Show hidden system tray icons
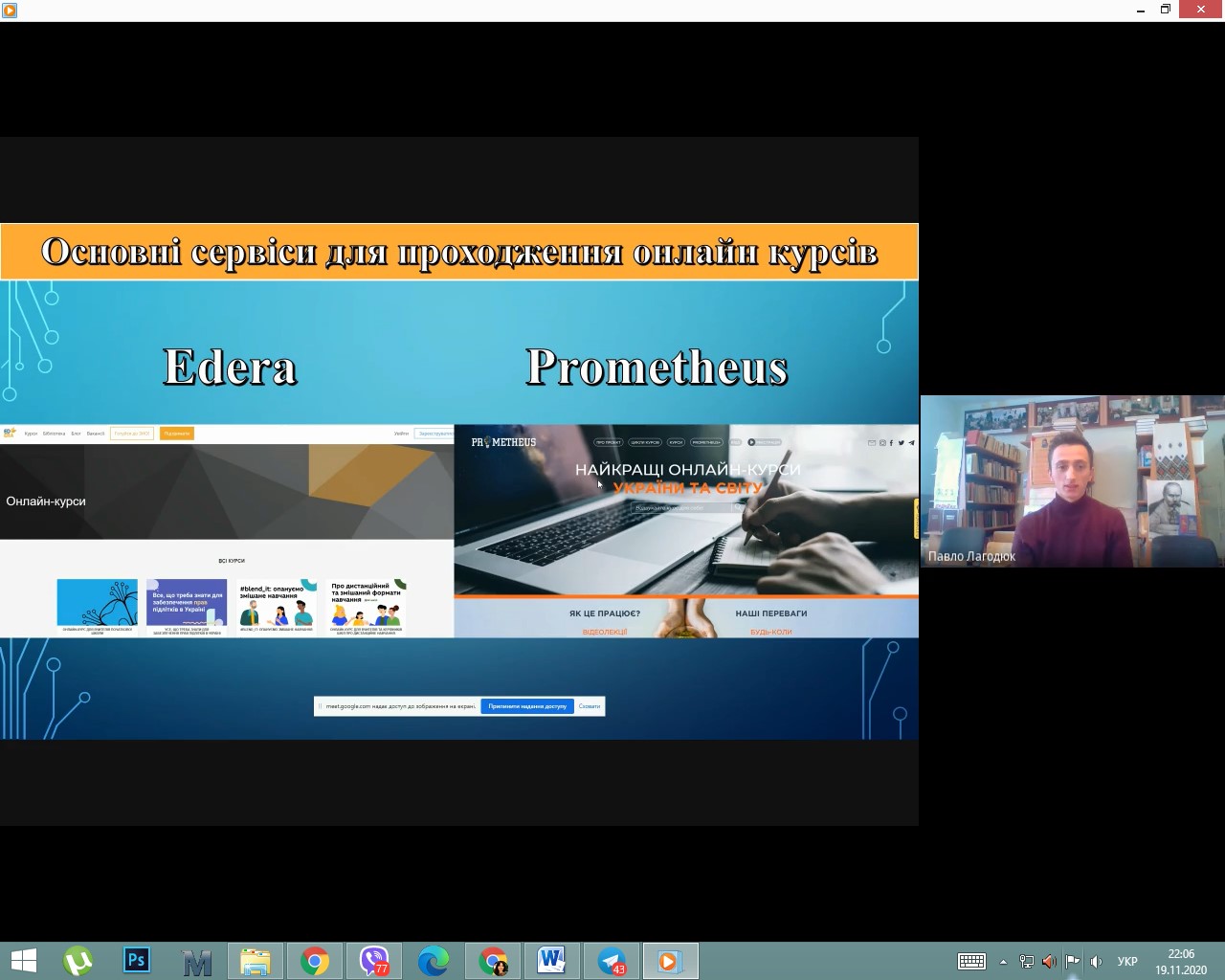The image size is (1225, 980). tap(1003, 962)
